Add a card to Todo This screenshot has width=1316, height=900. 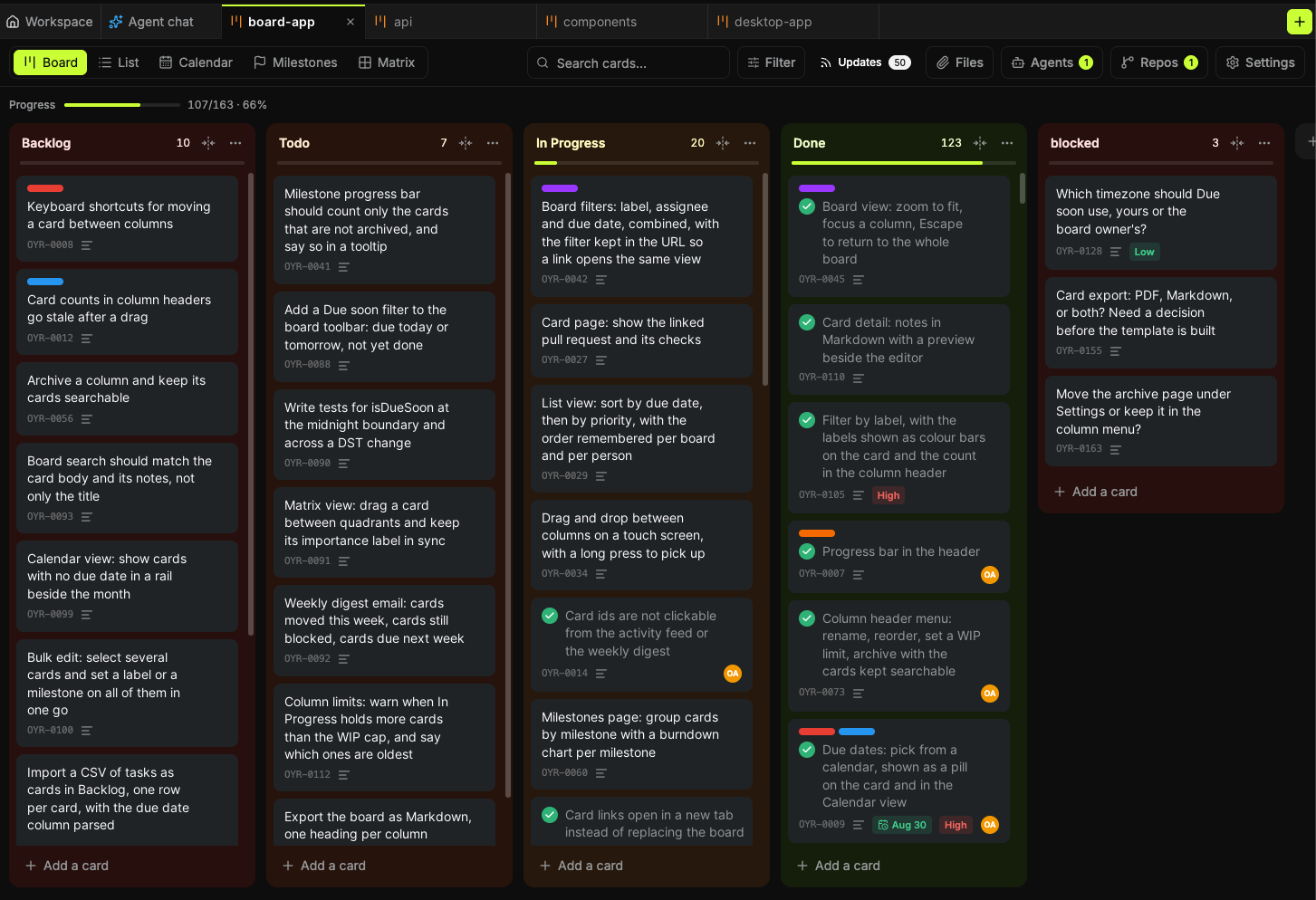point(324,866)
